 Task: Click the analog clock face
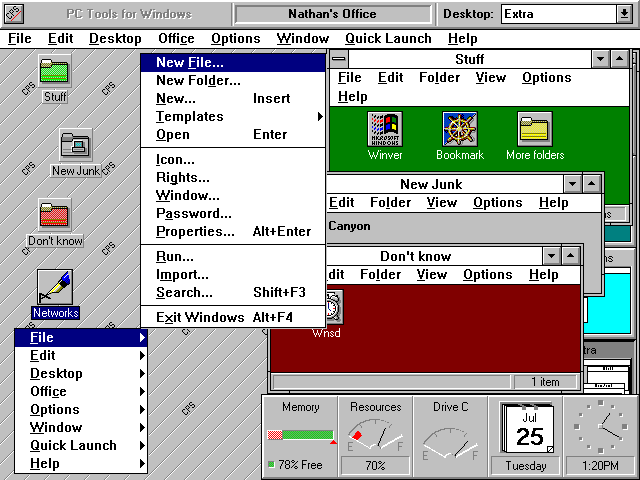600,427
